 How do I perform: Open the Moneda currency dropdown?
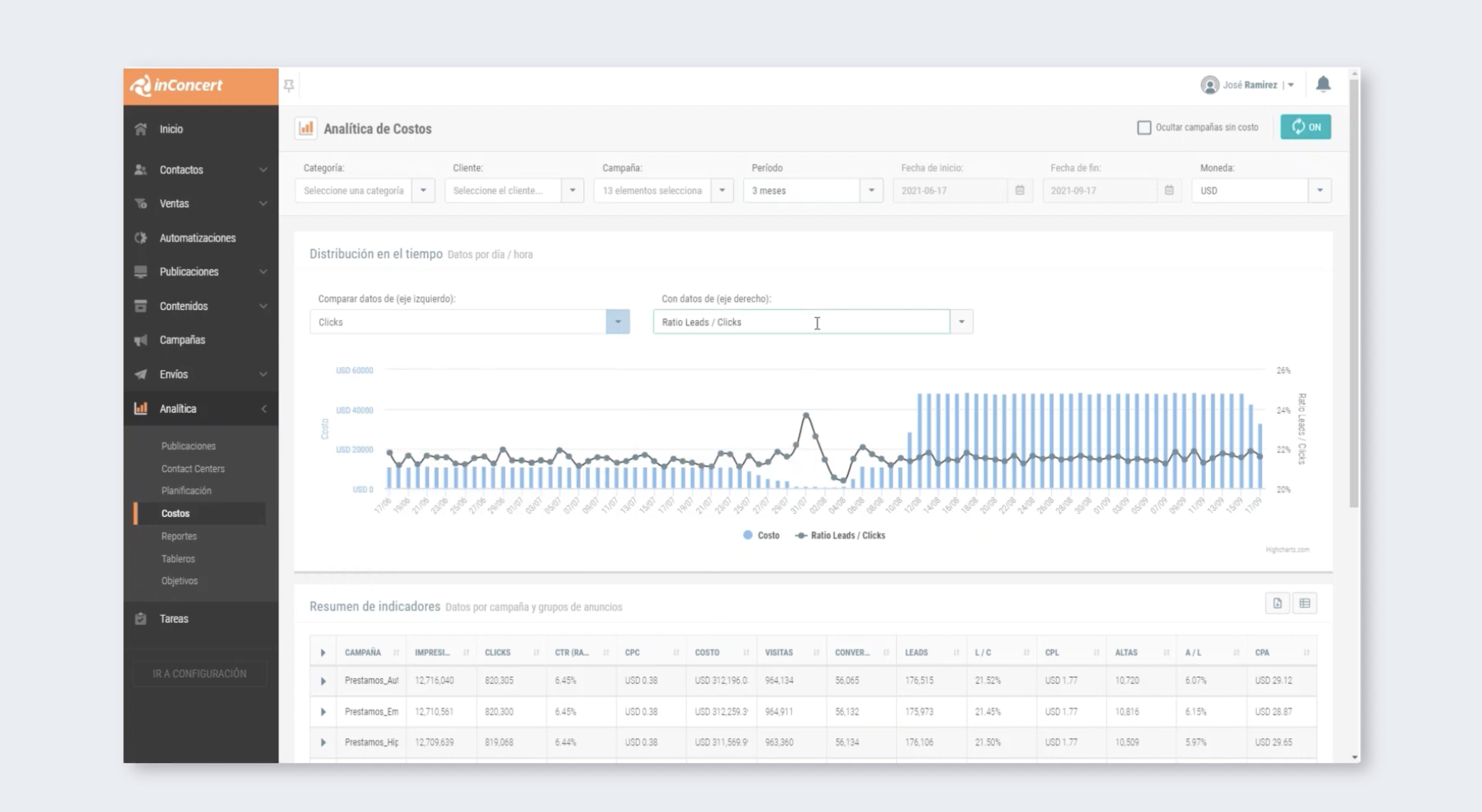[x=1319, y=190]
